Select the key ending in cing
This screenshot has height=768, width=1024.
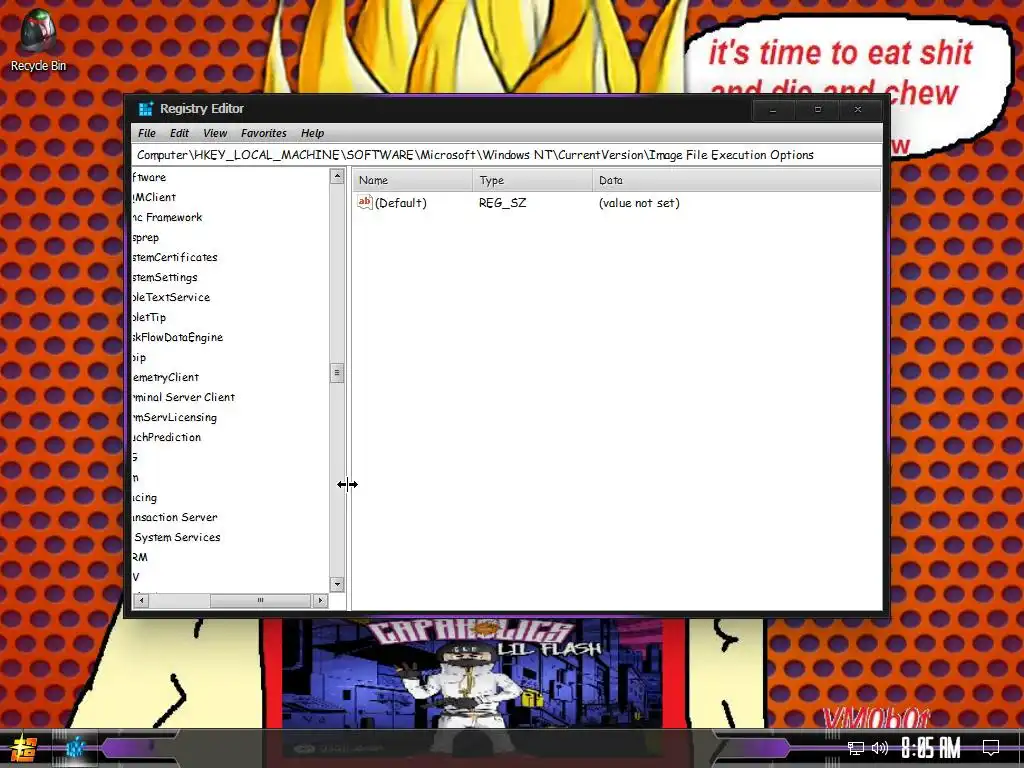click(145, 498)
